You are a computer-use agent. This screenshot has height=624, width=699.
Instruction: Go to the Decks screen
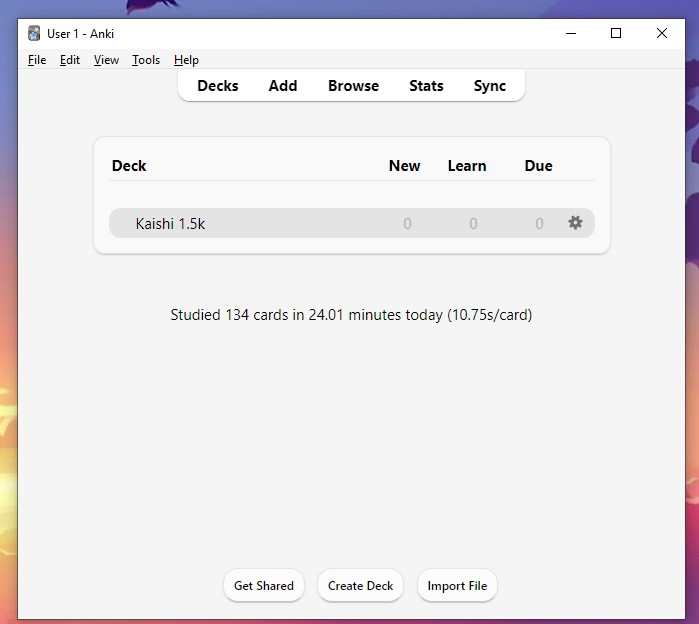218,86
